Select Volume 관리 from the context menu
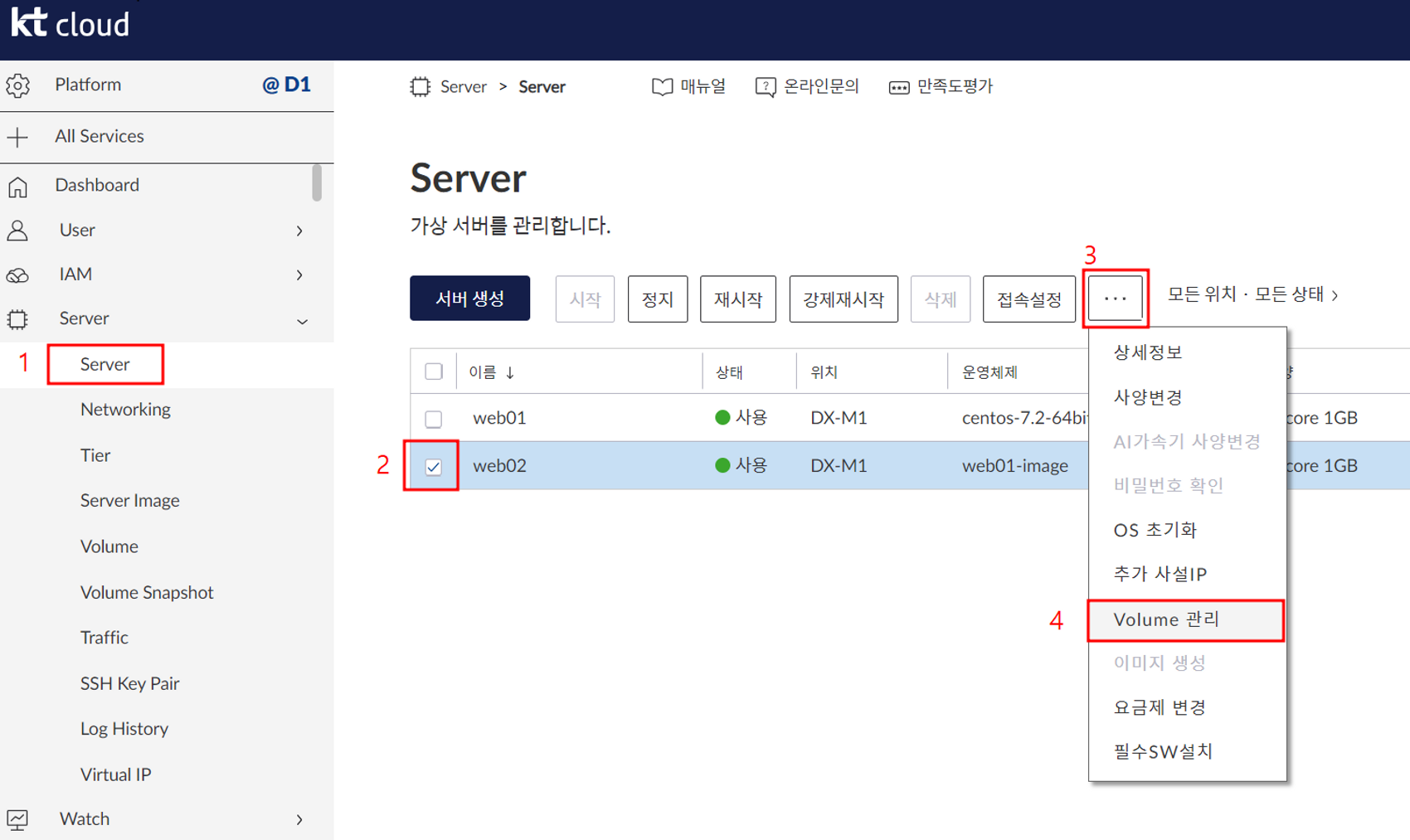Image resolution: width=1410 pixels, height=840 pixels. 1166,619
